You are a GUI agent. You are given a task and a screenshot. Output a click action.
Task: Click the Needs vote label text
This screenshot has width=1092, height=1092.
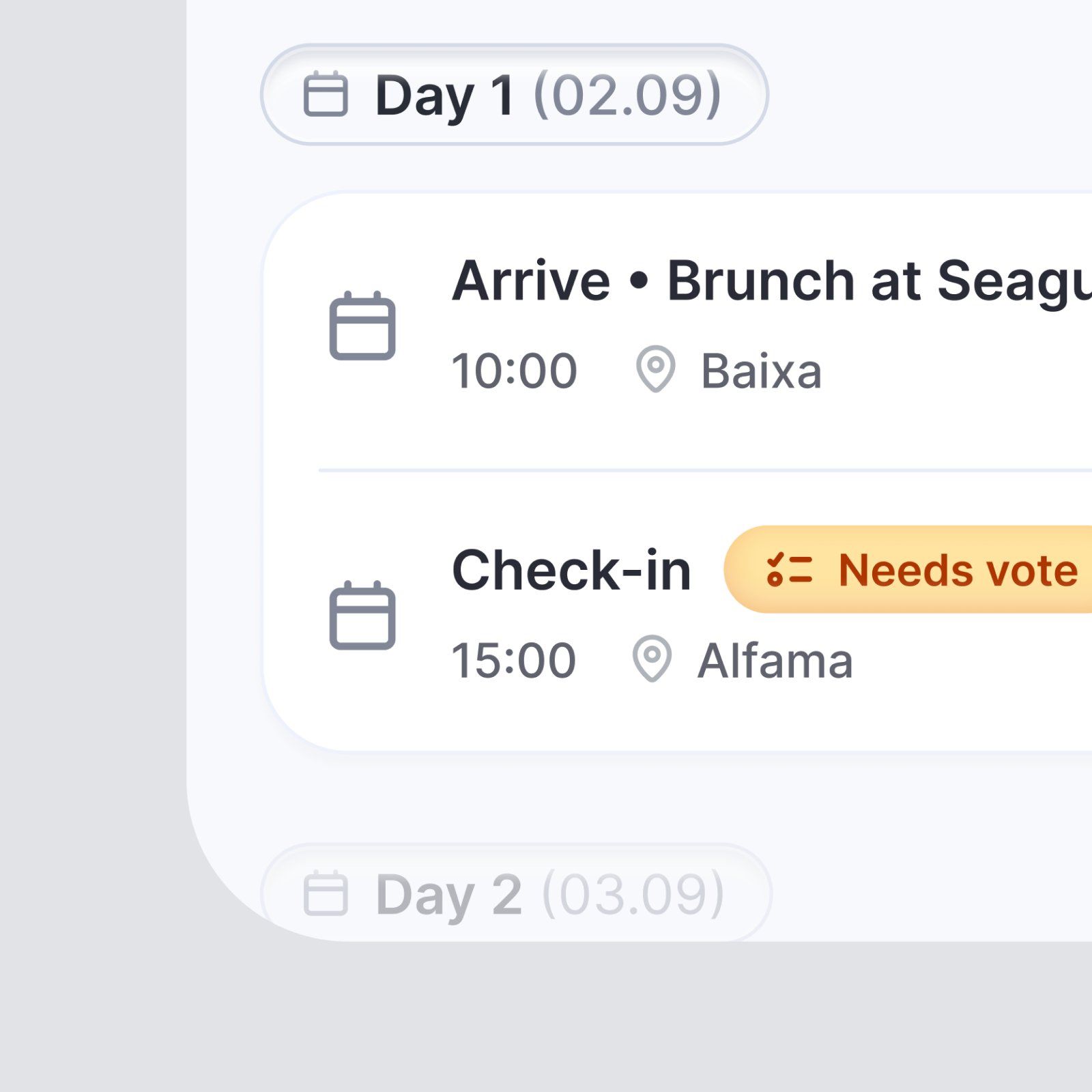[x=958, y=570]
